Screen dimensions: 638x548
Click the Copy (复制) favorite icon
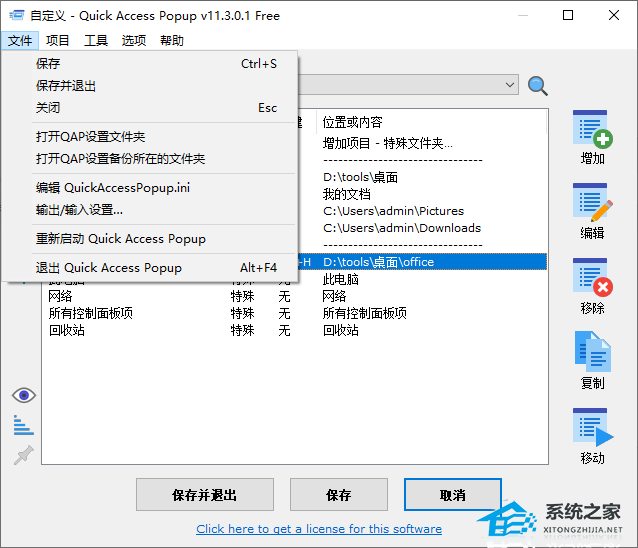592,353
